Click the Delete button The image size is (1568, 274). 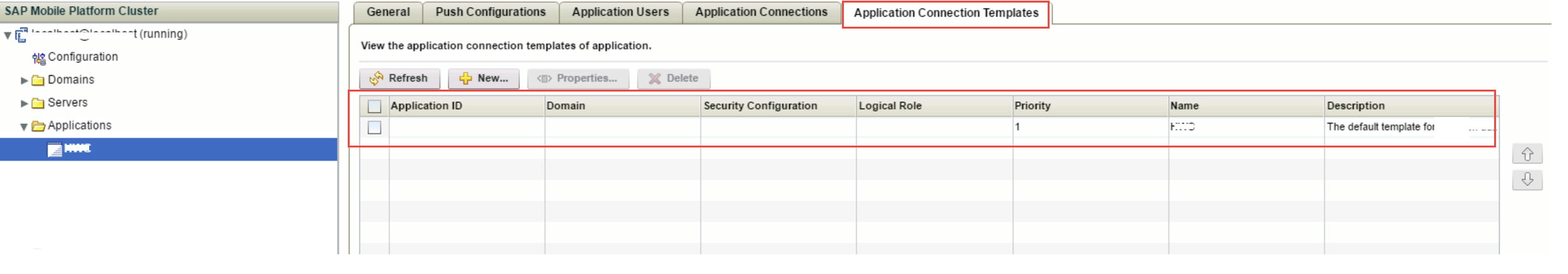click(673, 79)
